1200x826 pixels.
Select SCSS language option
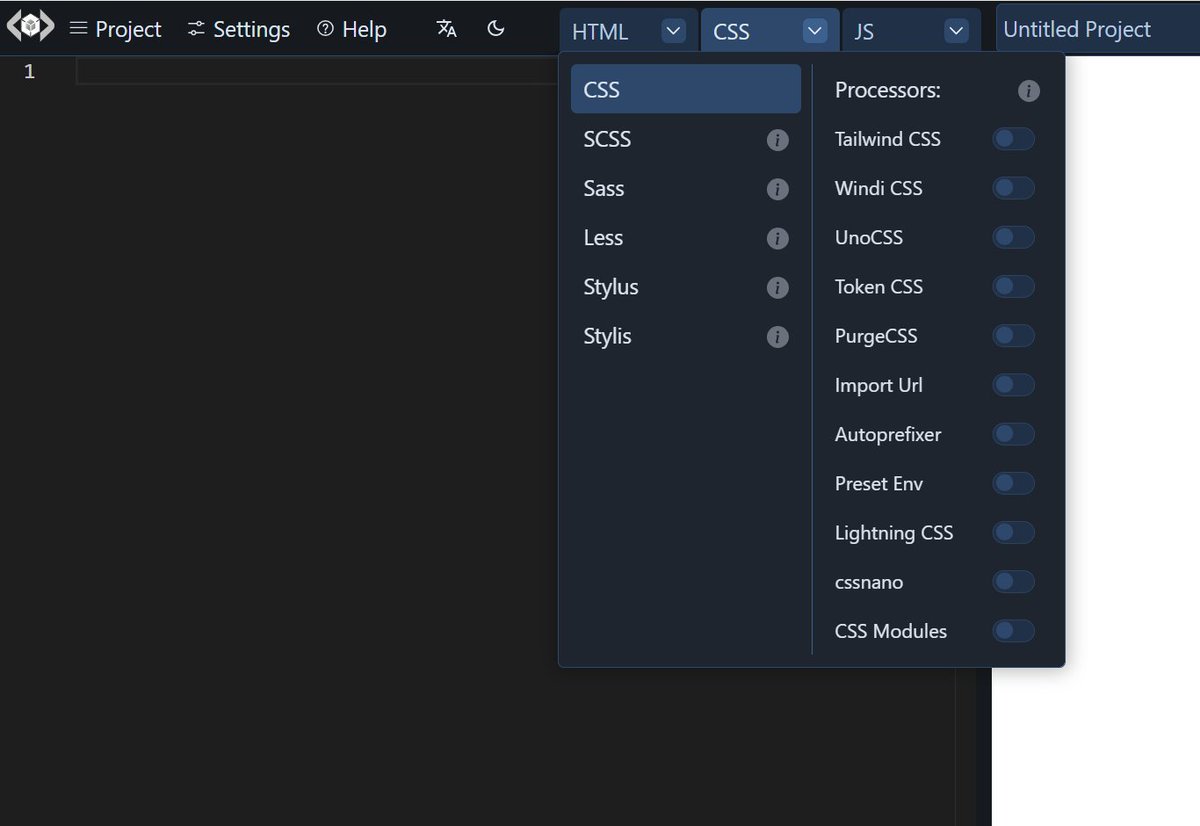point(686,140)
